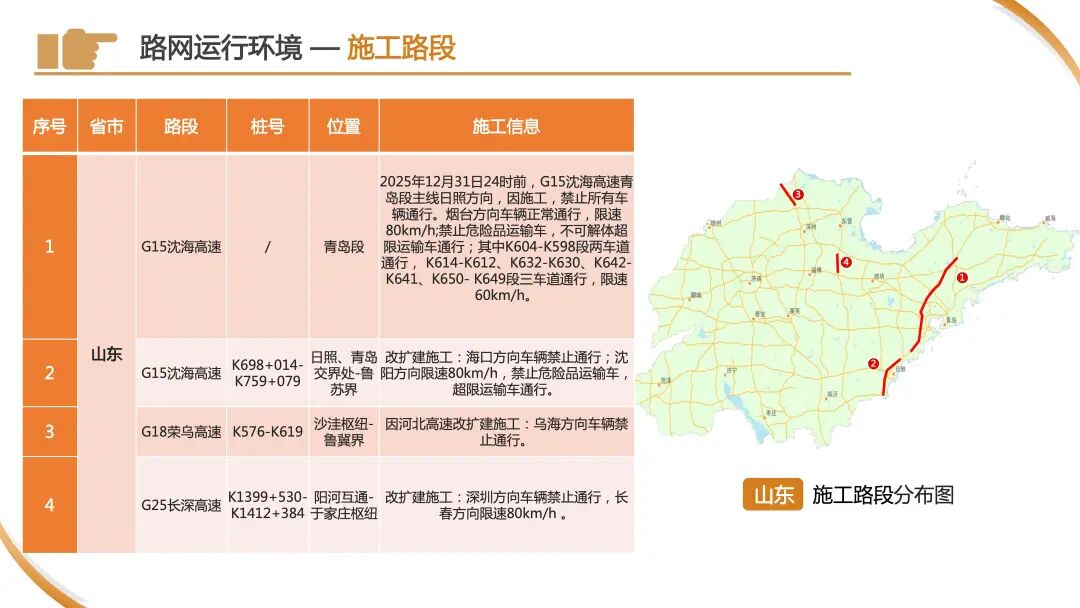
Task: Click red map marker number 3
Action: pos(798,195)
